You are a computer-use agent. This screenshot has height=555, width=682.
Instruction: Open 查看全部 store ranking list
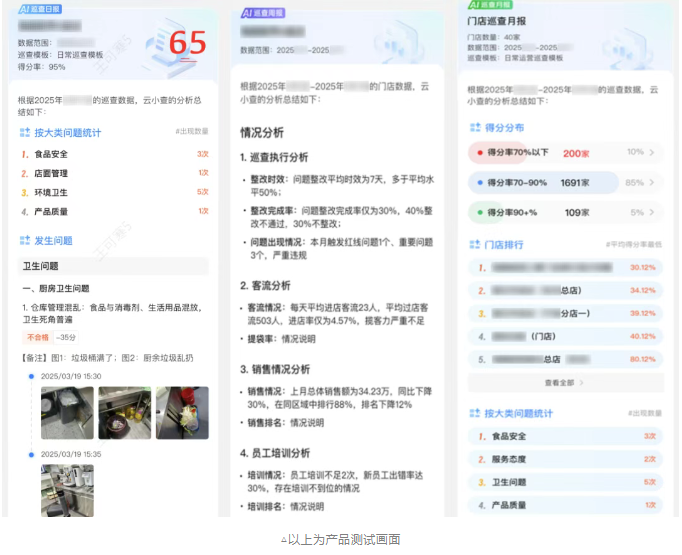(565, 382)
